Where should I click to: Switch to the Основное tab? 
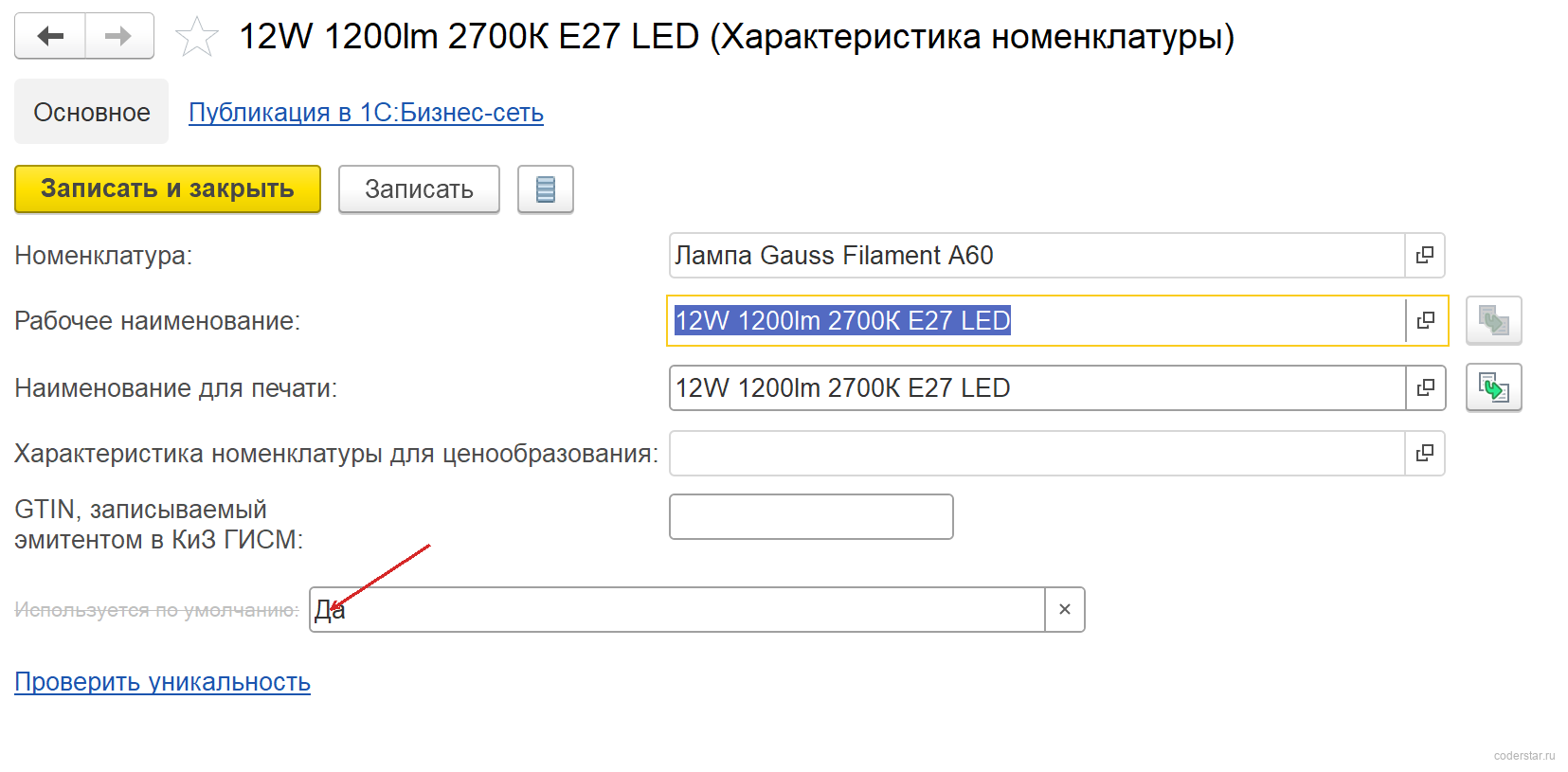coord(92,112)
